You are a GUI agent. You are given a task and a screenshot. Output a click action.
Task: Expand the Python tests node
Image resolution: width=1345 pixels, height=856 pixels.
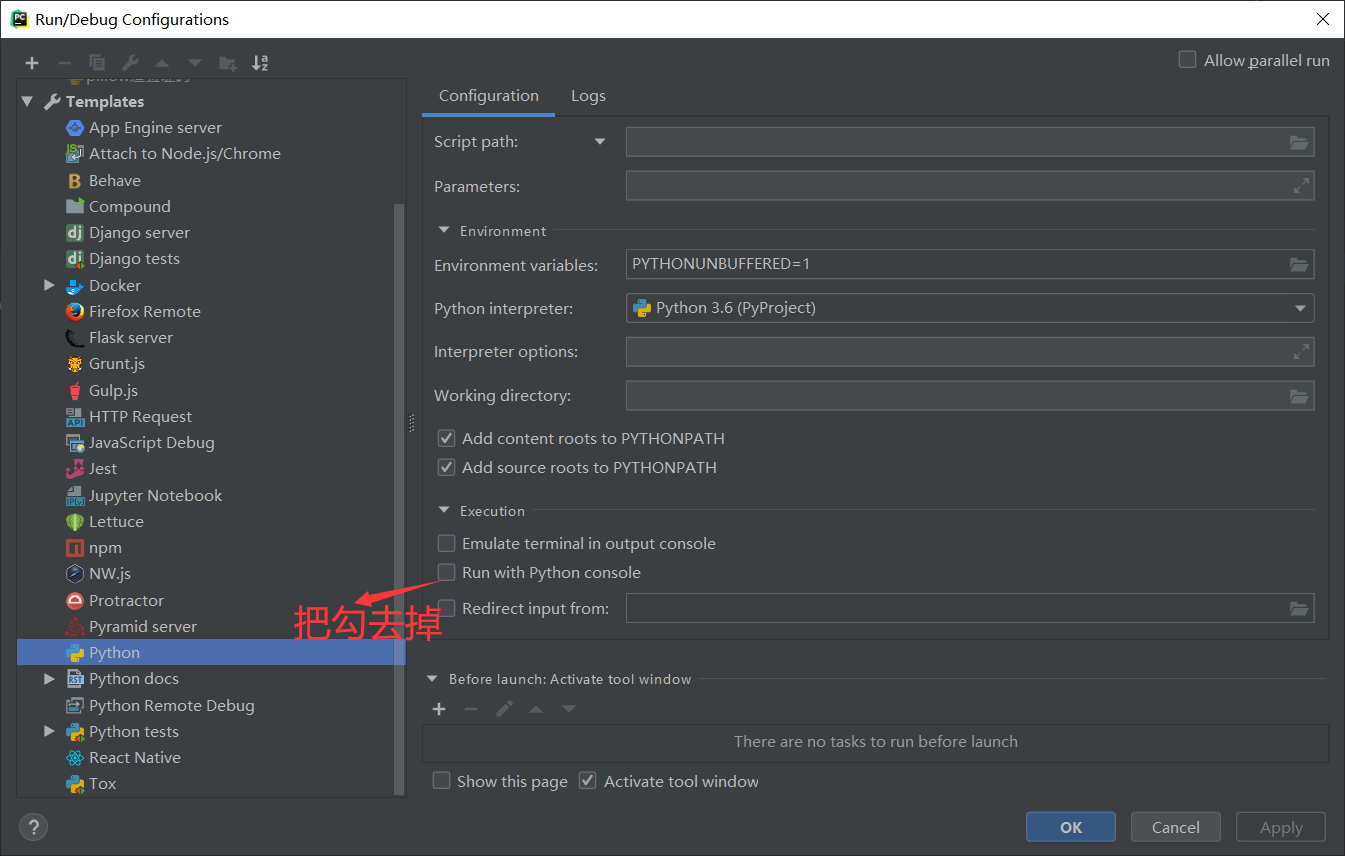pos(49,732)
